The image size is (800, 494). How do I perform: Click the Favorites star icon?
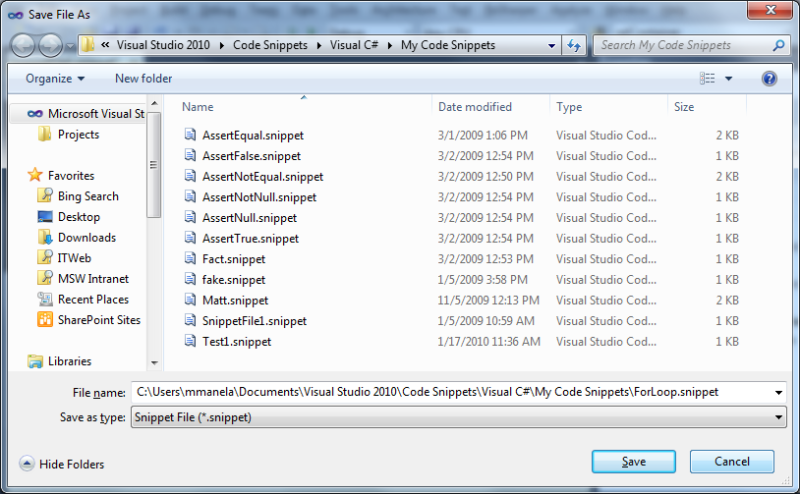35,175
